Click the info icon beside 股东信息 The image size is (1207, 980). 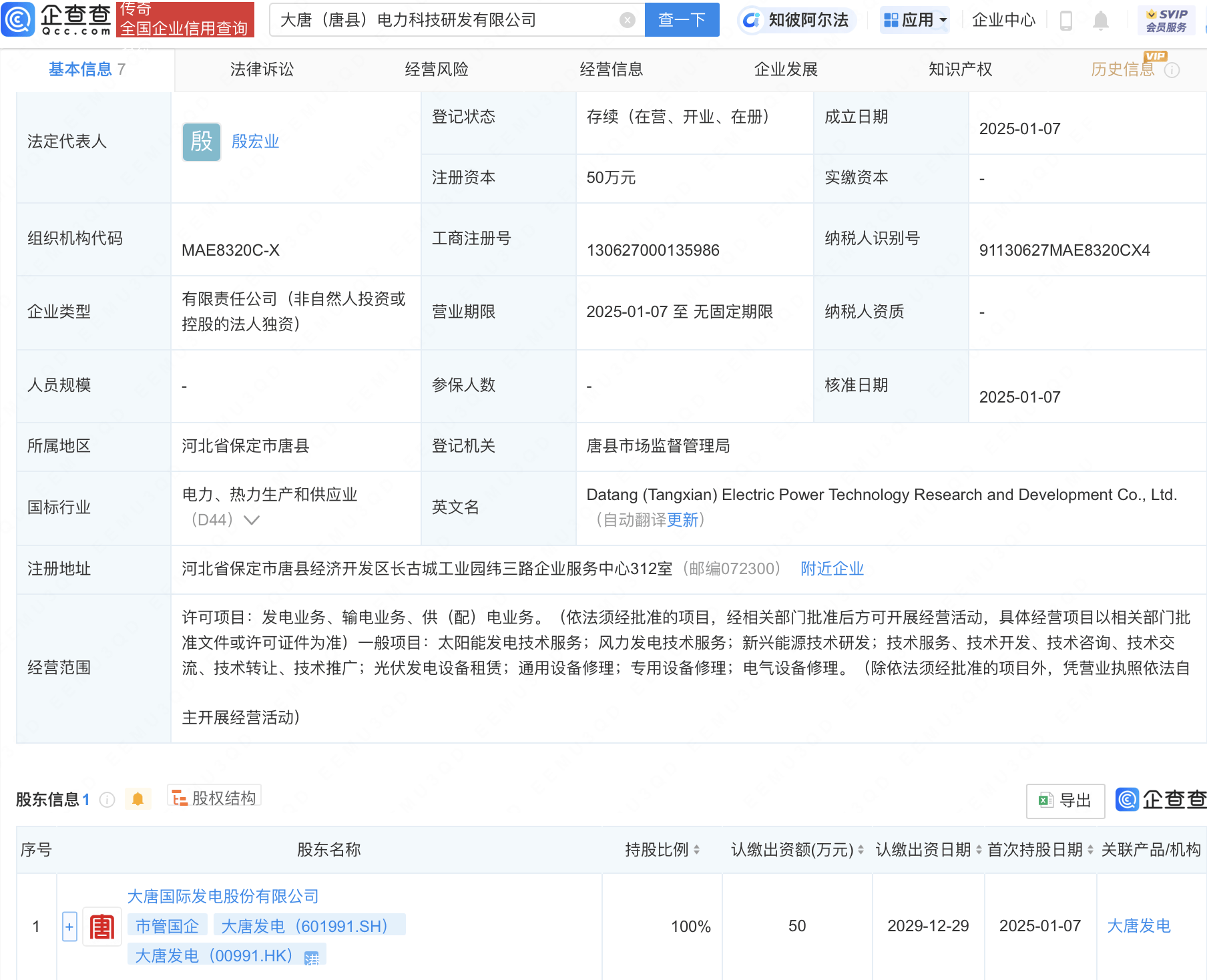(106, 800)
